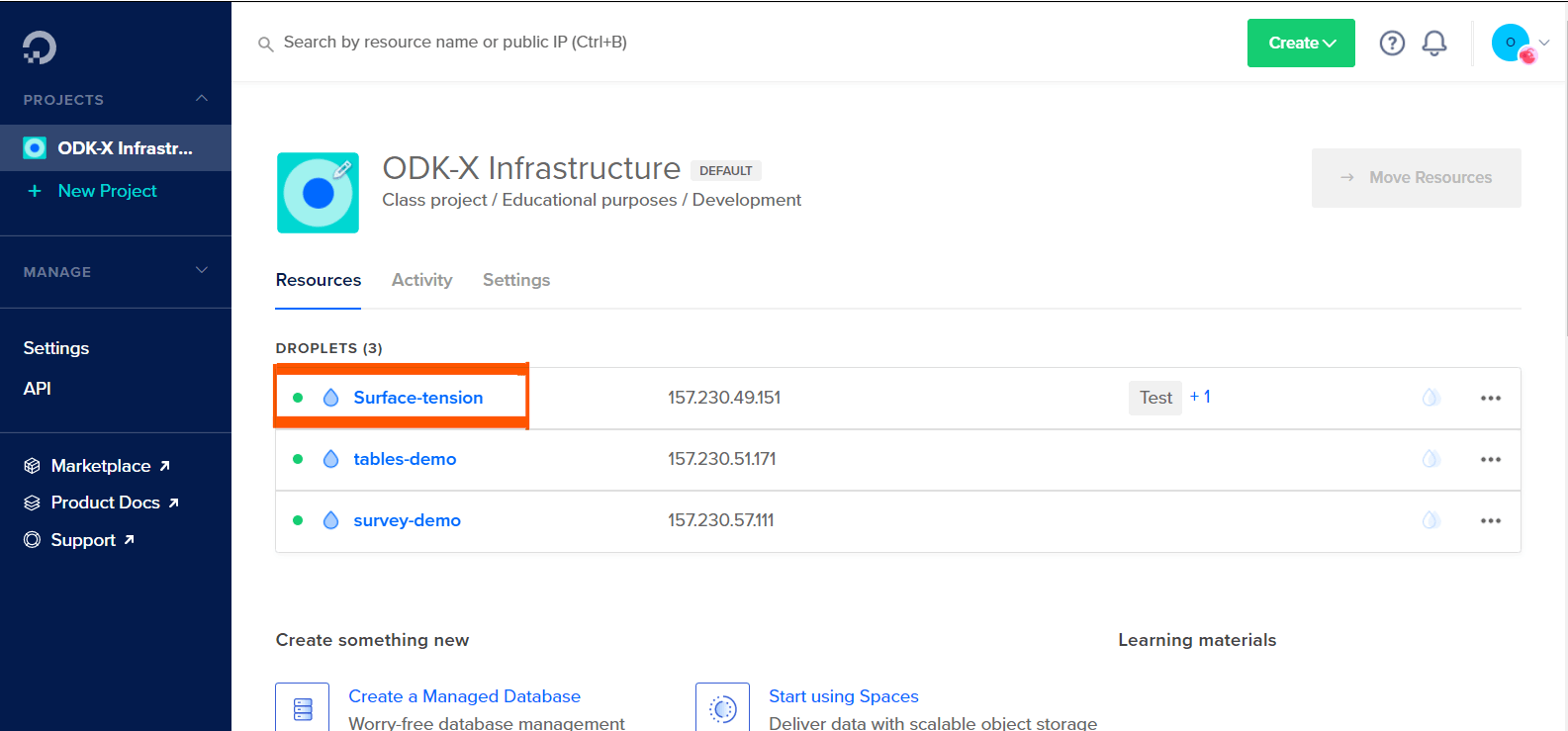Switch to the Resources tab
Viewport: 1568px width, 731px height.
coord(319,280)
